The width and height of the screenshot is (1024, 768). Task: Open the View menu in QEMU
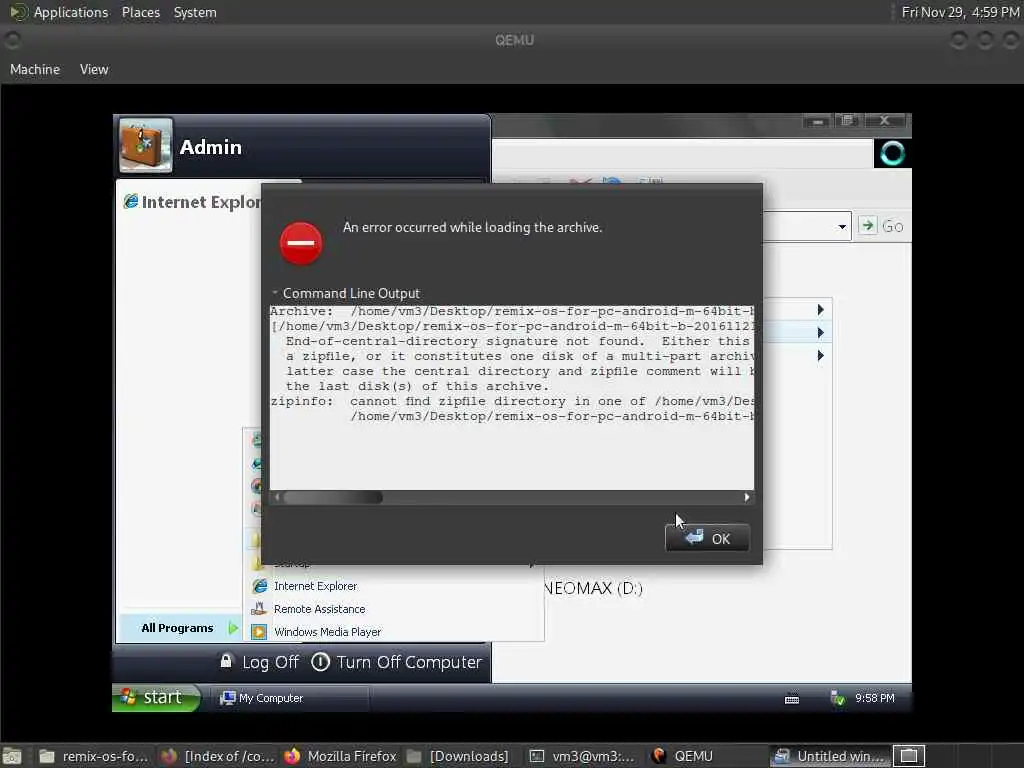pyautogui.click(x=94, y=69)
